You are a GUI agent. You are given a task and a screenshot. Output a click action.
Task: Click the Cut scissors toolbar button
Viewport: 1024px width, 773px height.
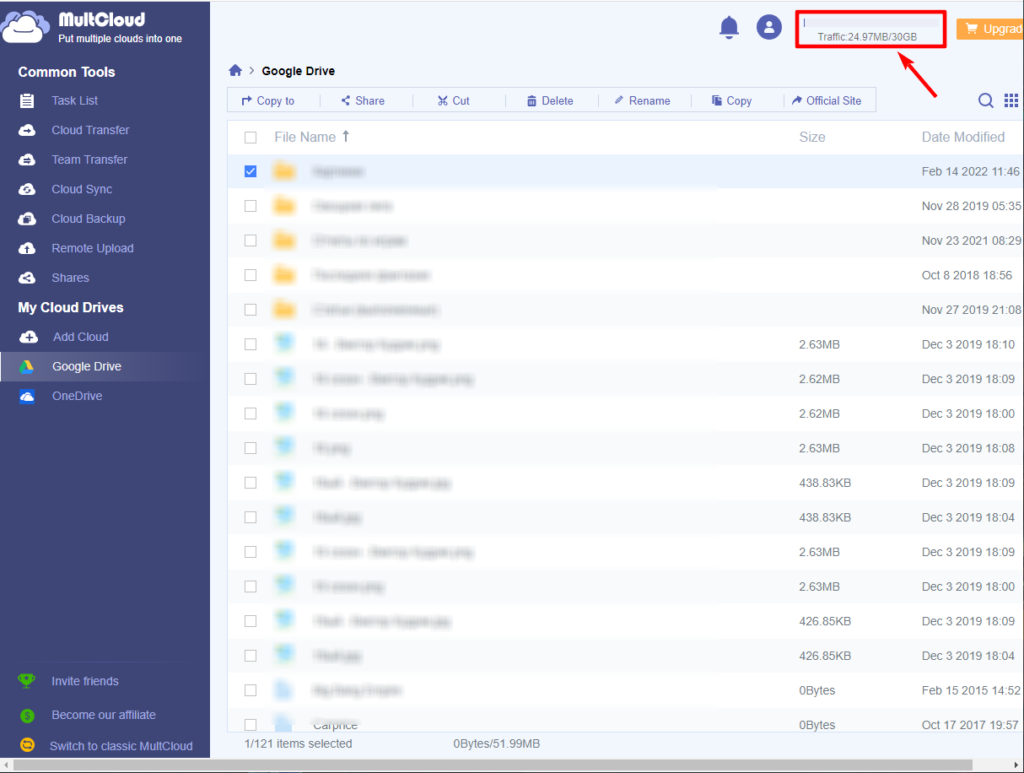coord(453,101)
